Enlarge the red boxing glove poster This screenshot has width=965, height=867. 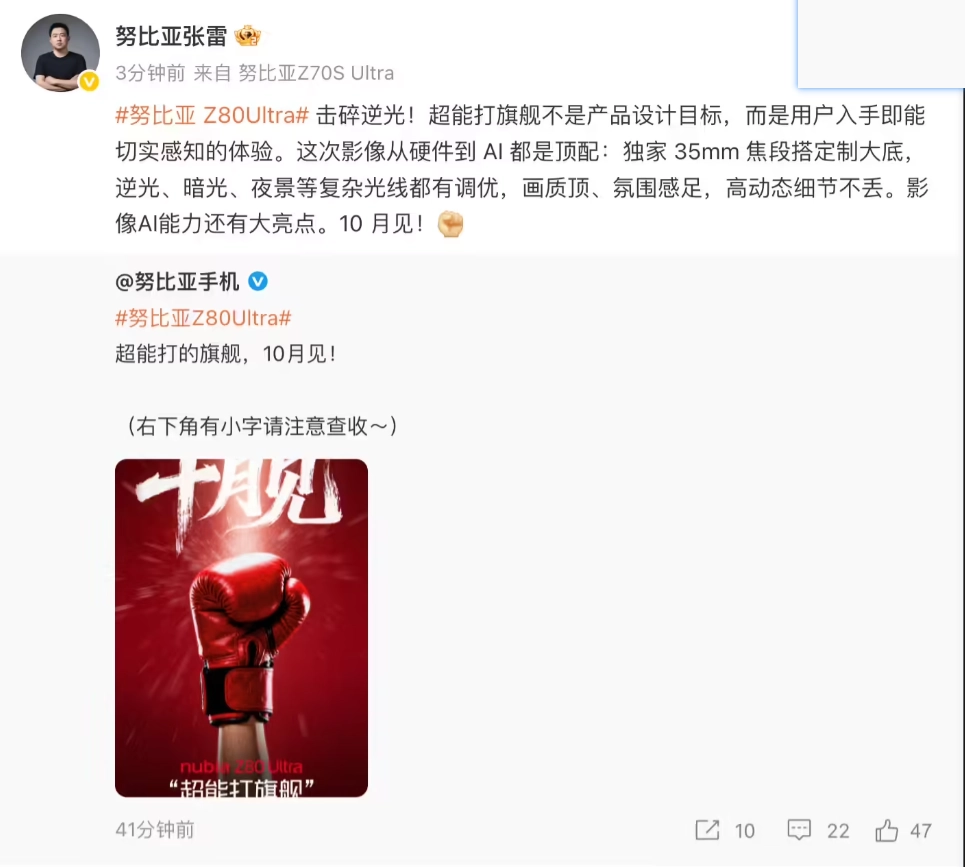241,628
